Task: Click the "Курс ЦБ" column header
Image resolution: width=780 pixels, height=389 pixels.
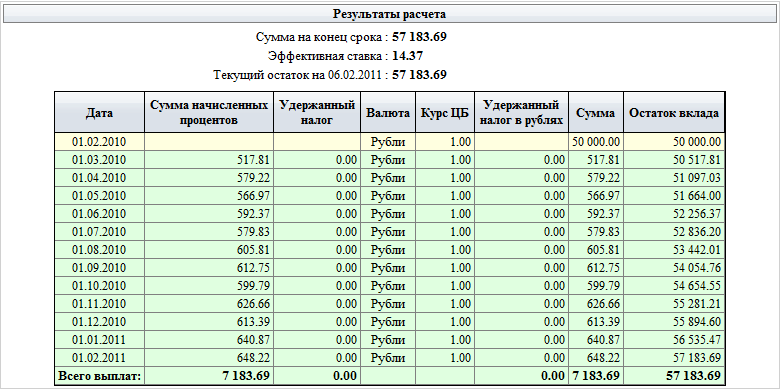Action: (445, 113)
